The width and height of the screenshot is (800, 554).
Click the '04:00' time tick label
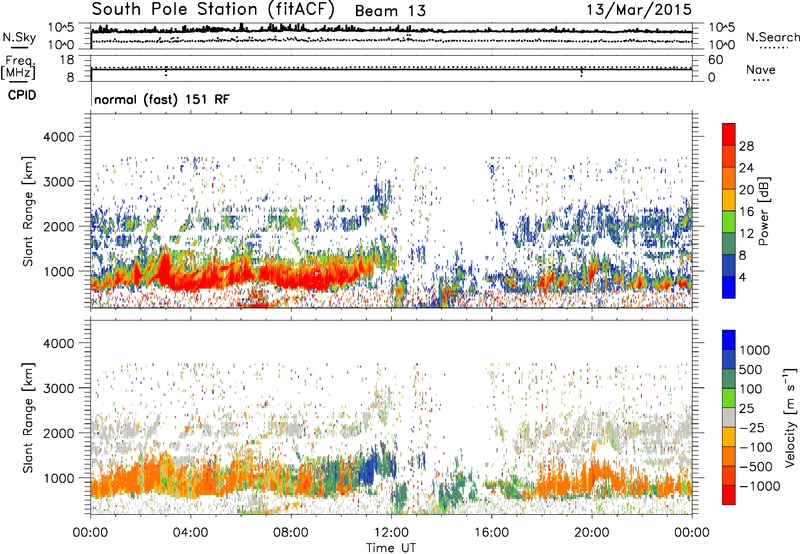tap(190, 533)
